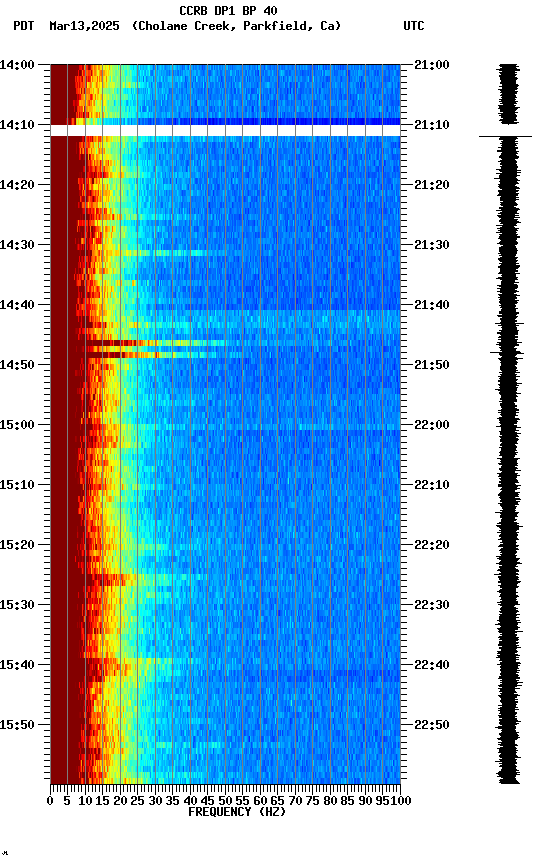552x864 pixels.
Task: Click the '100' frequency axis tick label
Action: pyautogui.click(x=401, y=802)
